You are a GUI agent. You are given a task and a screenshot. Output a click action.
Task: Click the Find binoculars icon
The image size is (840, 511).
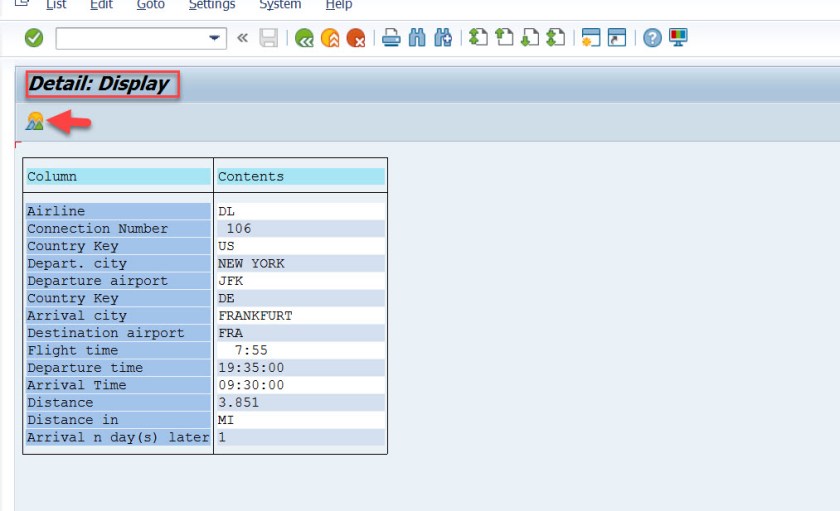tap(418, 38)
